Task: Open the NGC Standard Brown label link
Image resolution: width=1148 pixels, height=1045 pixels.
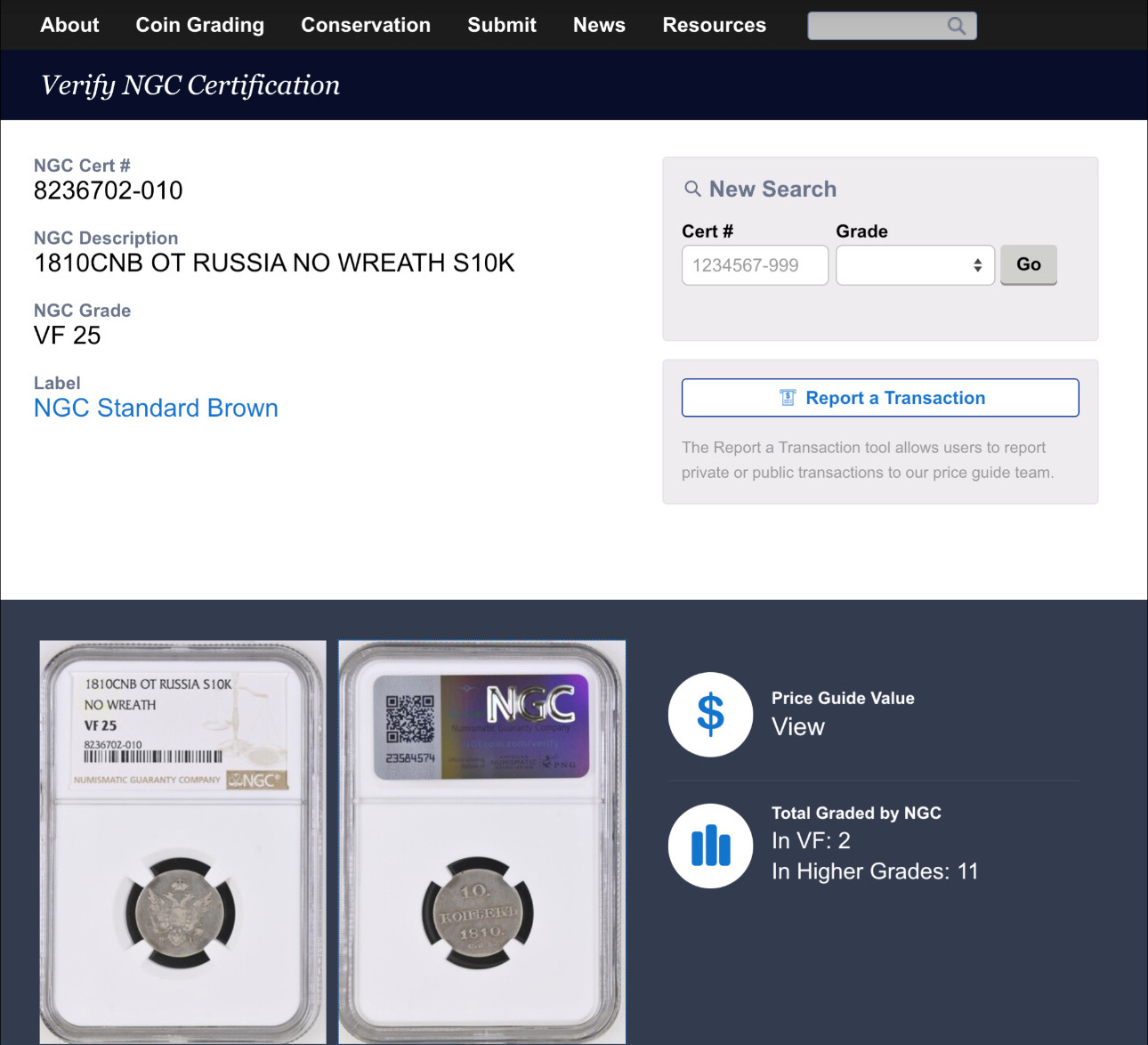Action: [156, 408]
